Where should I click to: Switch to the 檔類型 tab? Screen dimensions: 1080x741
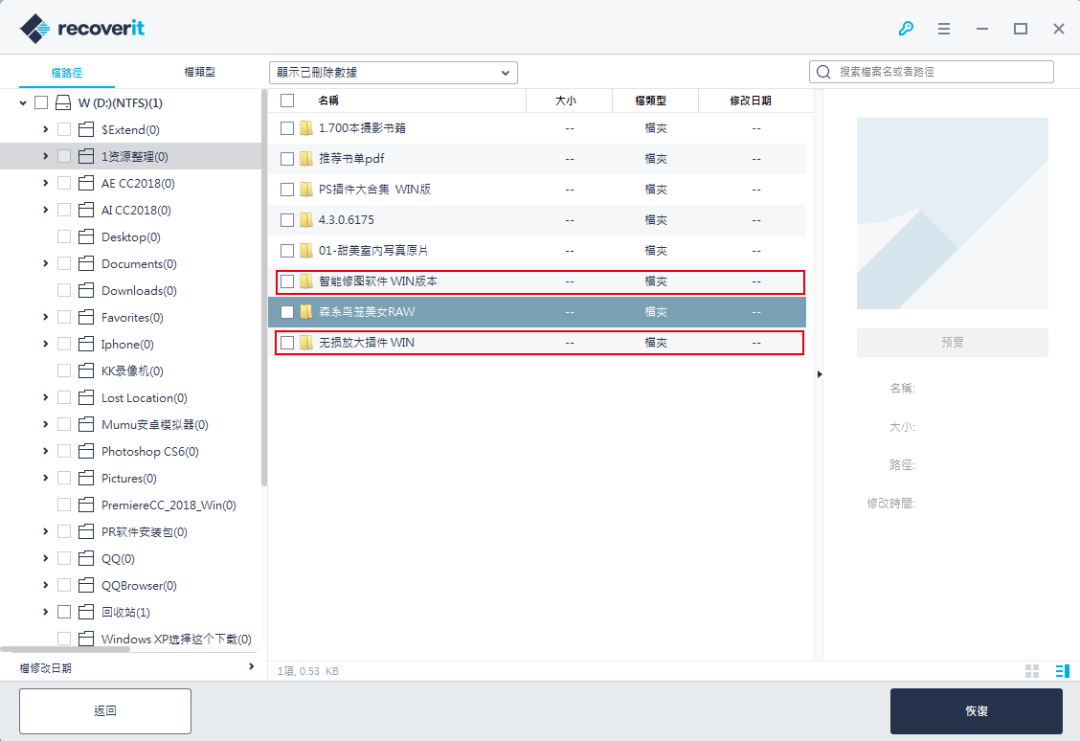click(x=200, y=72)
